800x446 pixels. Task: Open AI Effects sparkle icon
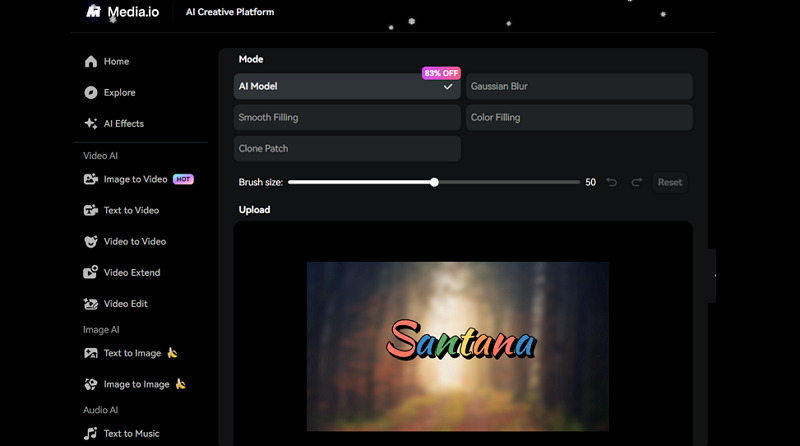click(91, 124)
